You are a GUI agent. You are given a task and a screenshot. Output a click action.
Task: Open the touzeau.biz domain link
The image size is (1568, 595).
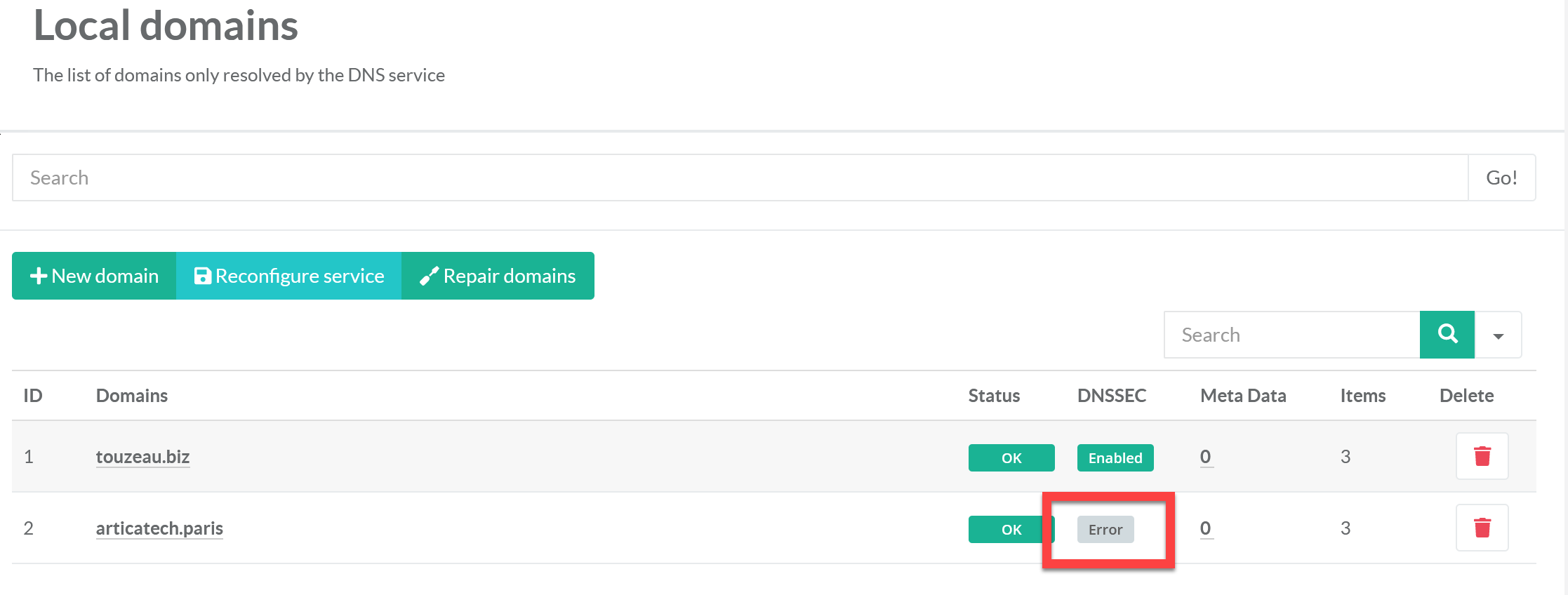point(142,457)
